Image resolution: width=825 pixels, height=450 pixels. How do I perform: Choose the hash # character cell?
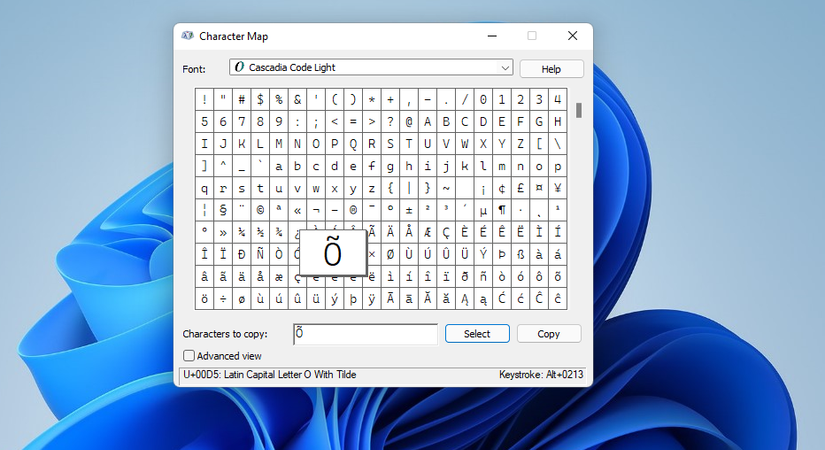[242, 99]
